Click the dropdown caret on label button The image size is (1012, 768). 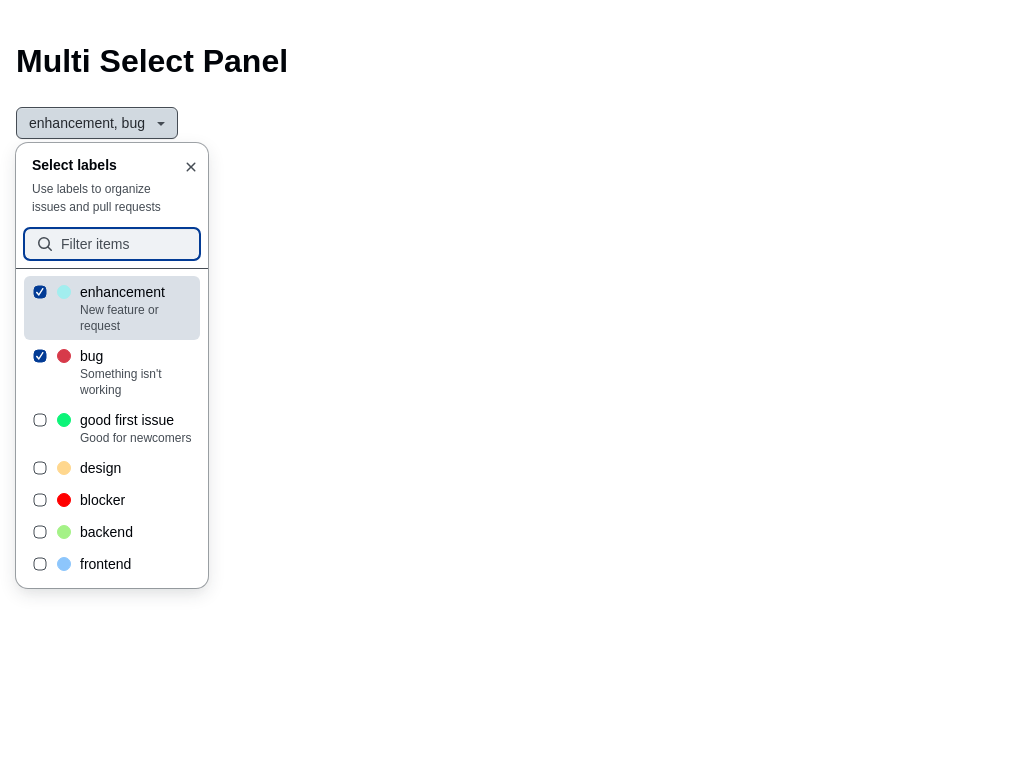click(161, 124)
